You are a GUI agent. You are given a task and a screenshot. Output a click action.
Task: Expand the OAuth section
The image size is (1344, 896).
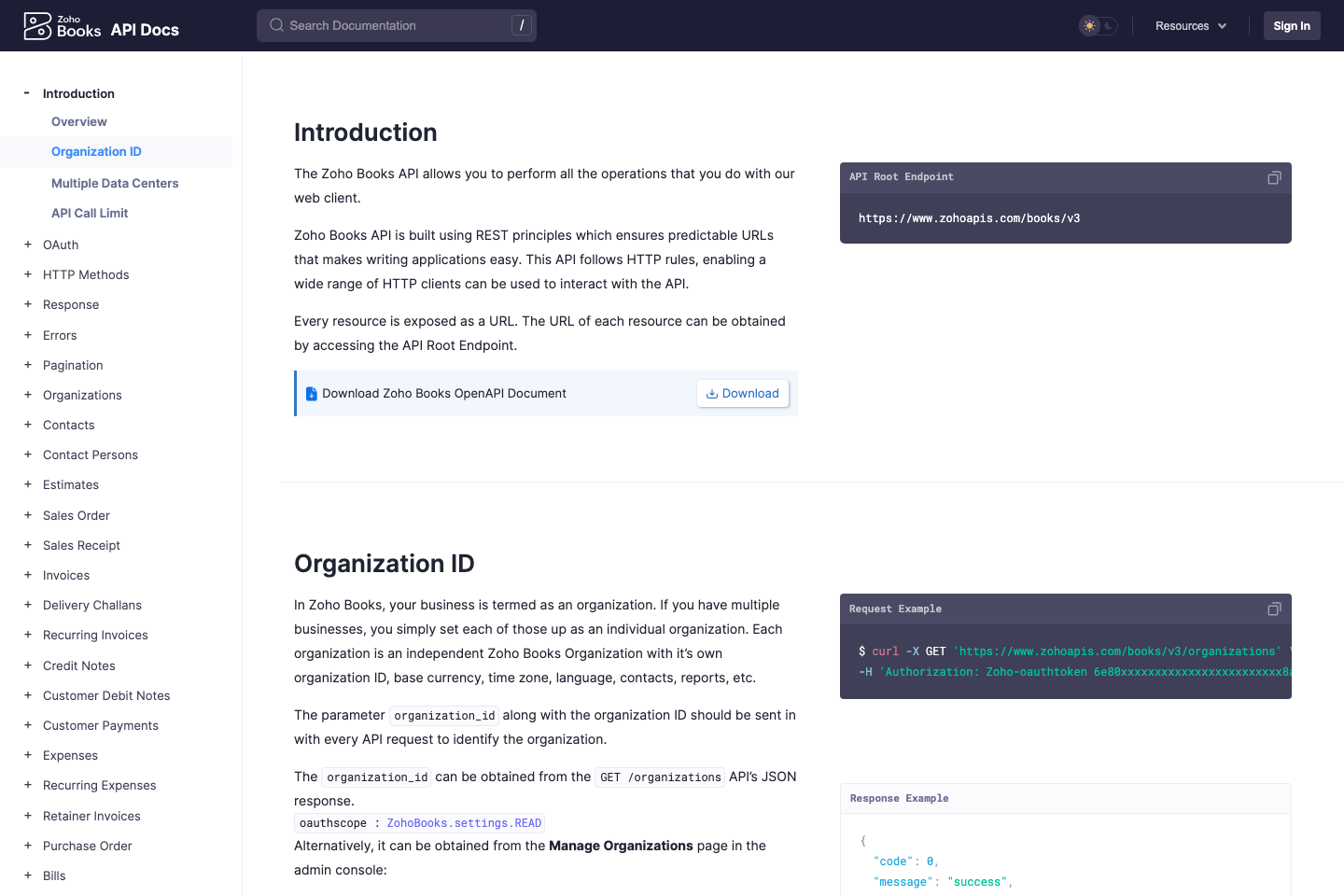pyautogui.click(x=27, y=245)
